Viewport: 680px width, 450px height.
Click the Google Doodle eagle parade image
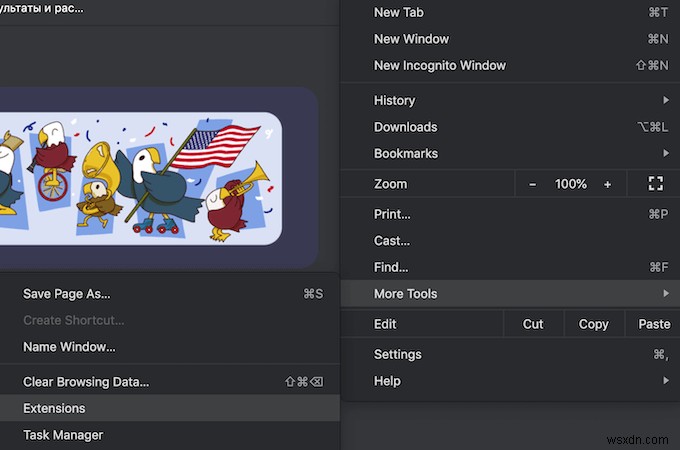[140, 178]
